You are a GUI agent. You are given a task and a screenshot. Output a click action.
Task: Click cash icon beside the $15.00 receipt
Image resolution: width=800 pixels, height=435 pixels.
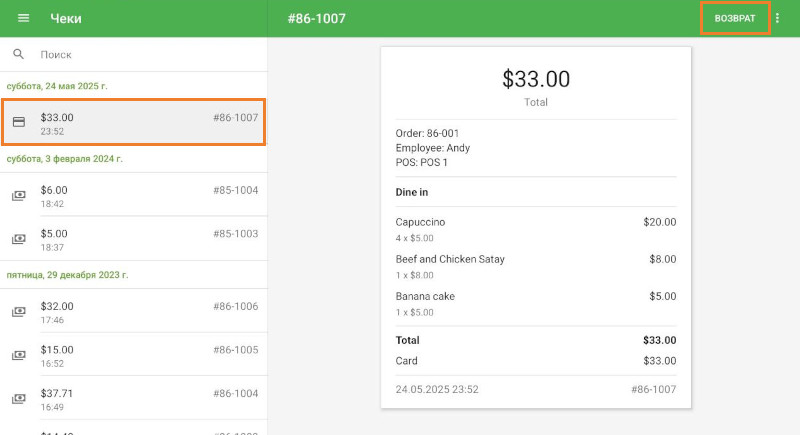pyautogui.click(x=18, y=356)
